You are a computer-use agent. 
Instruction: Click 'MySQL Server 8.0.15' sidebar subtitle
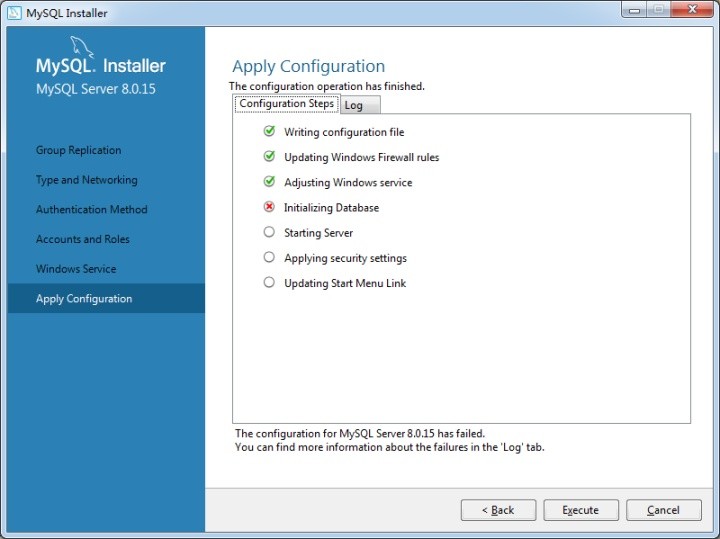point(96,89)
